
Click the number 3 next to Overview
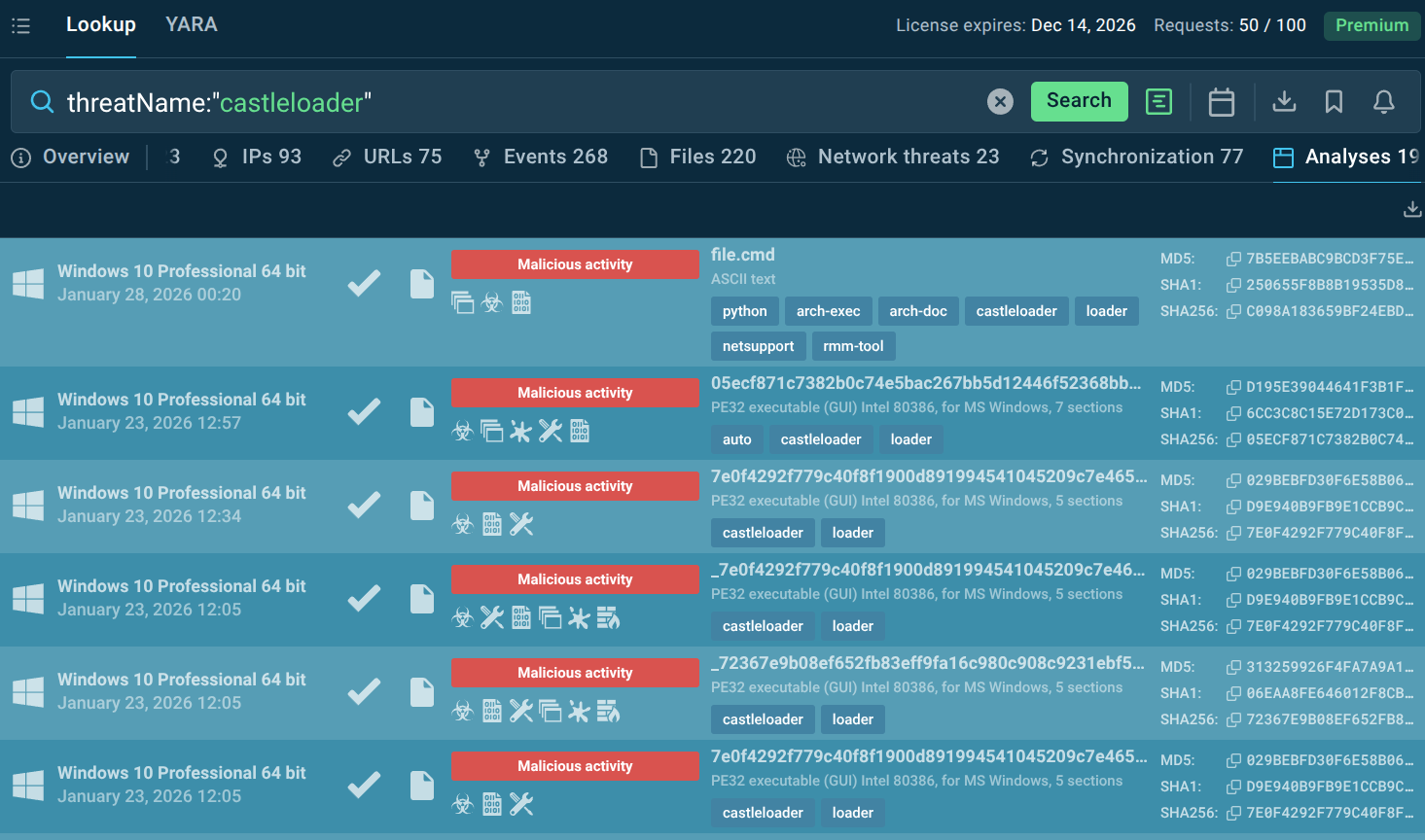pos(175,157)
